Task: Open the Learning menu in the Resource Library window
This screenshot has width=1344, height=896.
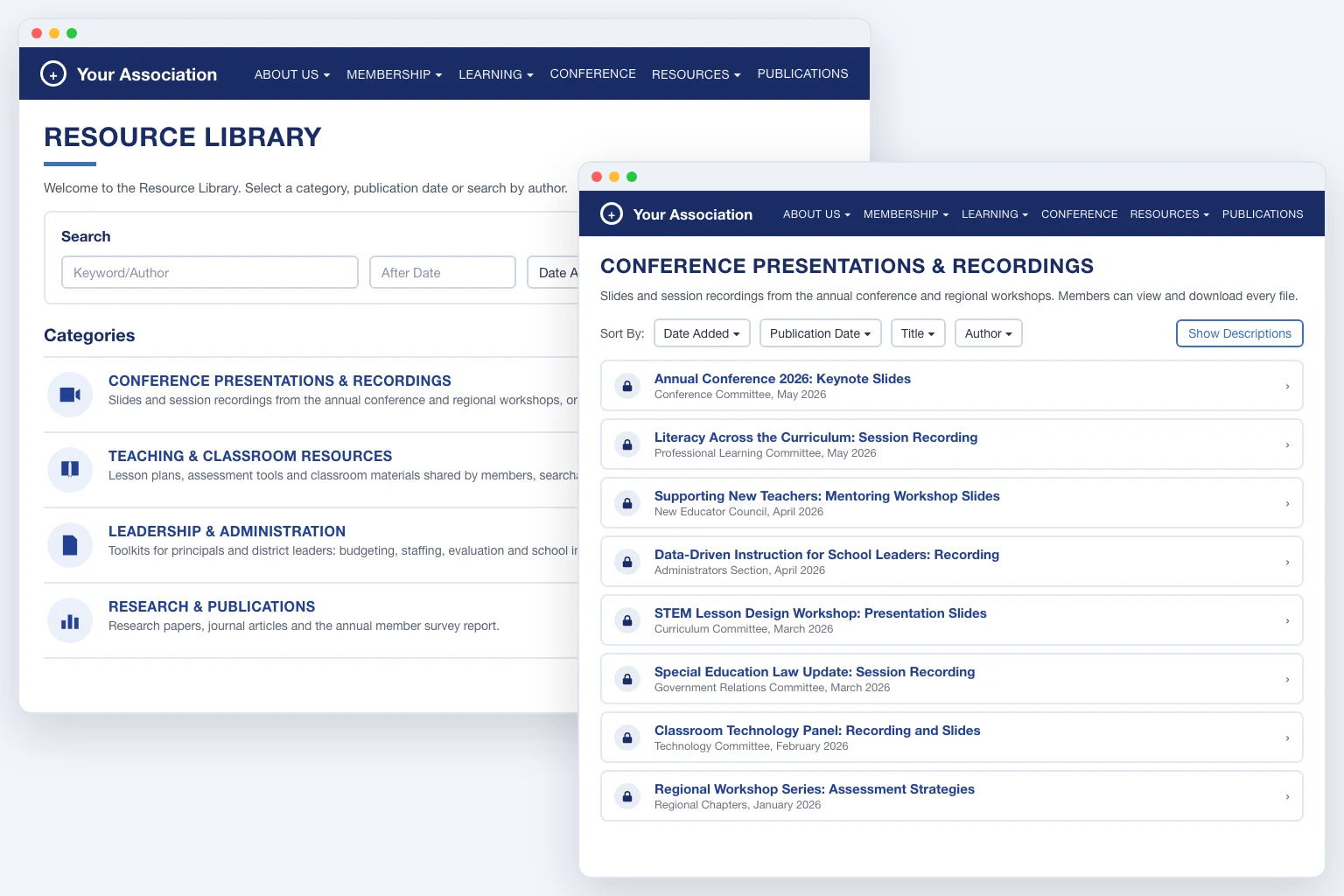Action: (x=496, y=74)
